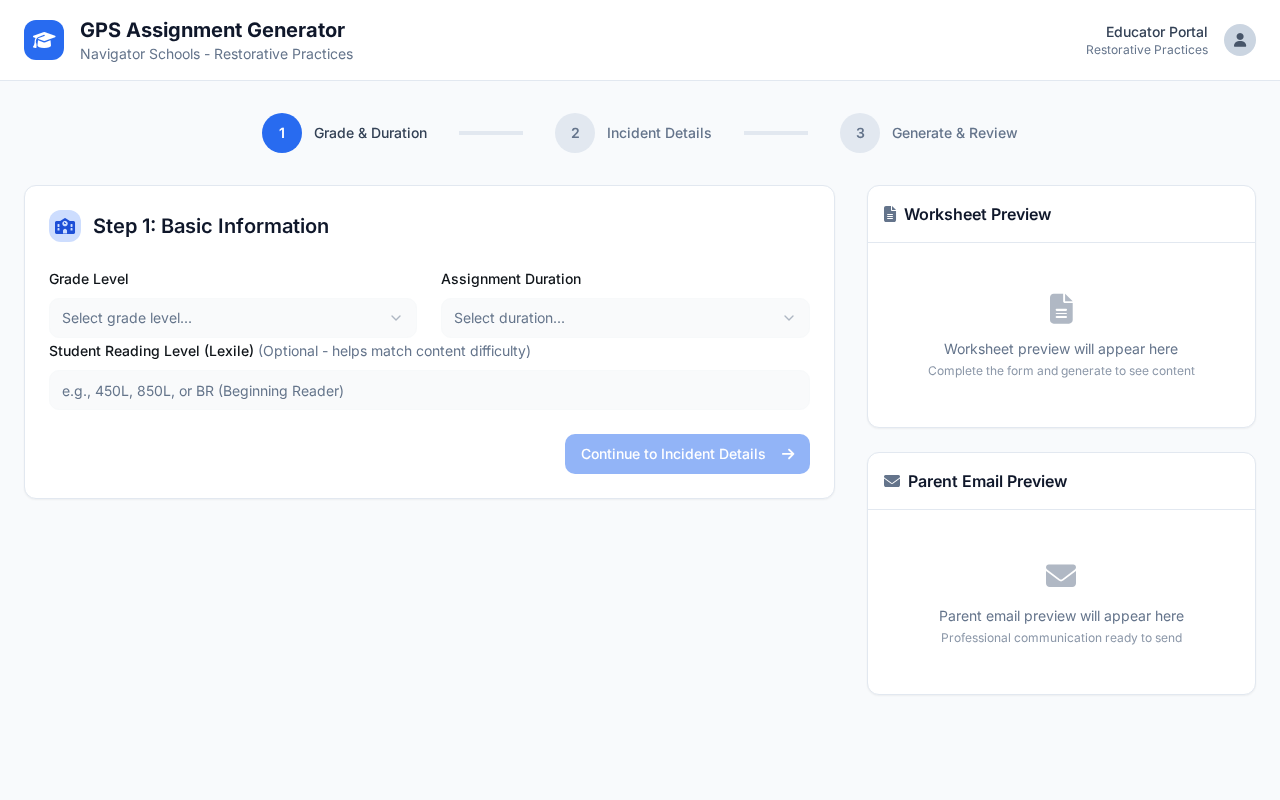This screenshot has width=1280, height=800.
Task: Click the Educator Portal label
Action: tap(1156, 32)
